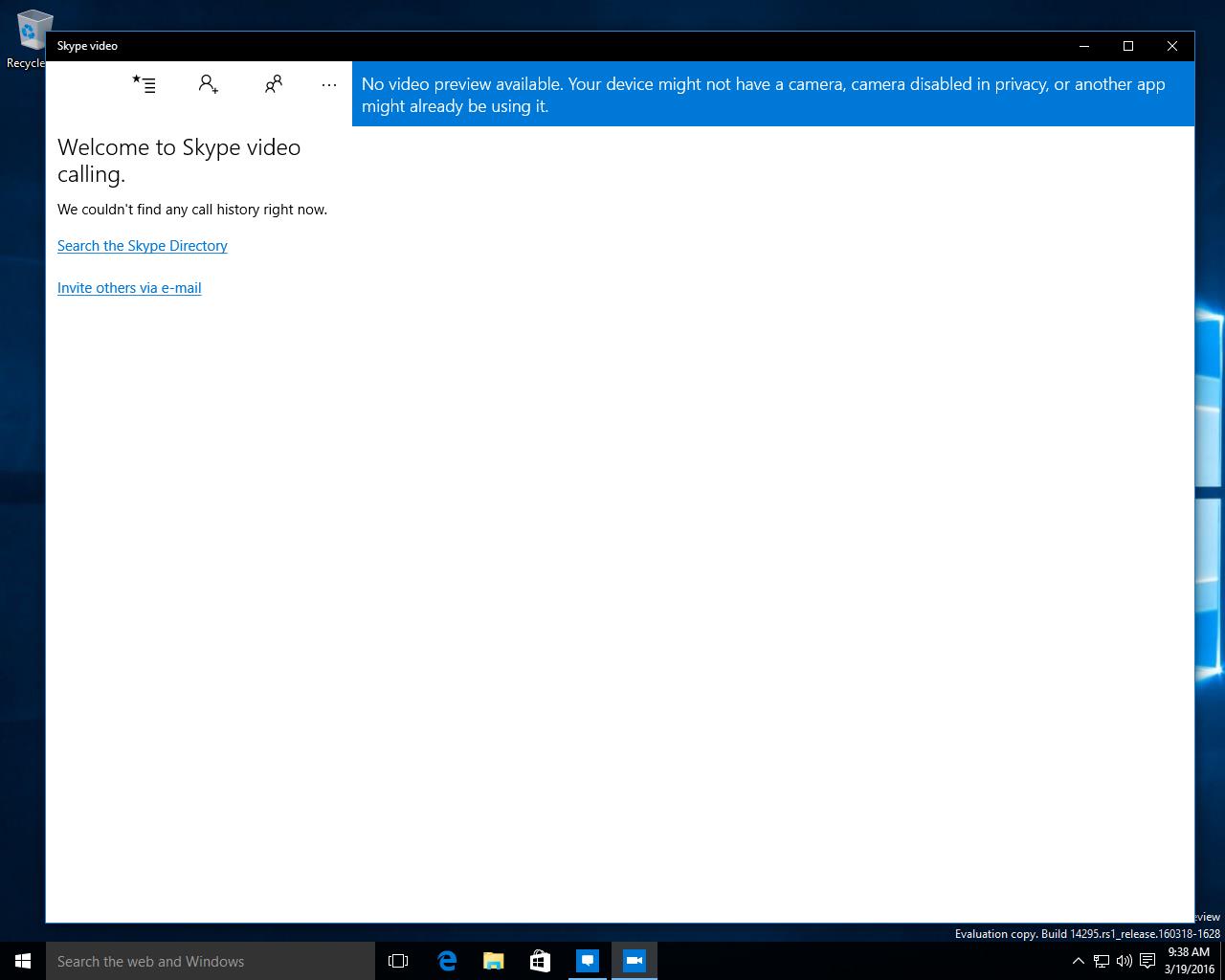Click the call history not found message
1225x980 pixels.
pyautogui.click(x=192, y=210)
